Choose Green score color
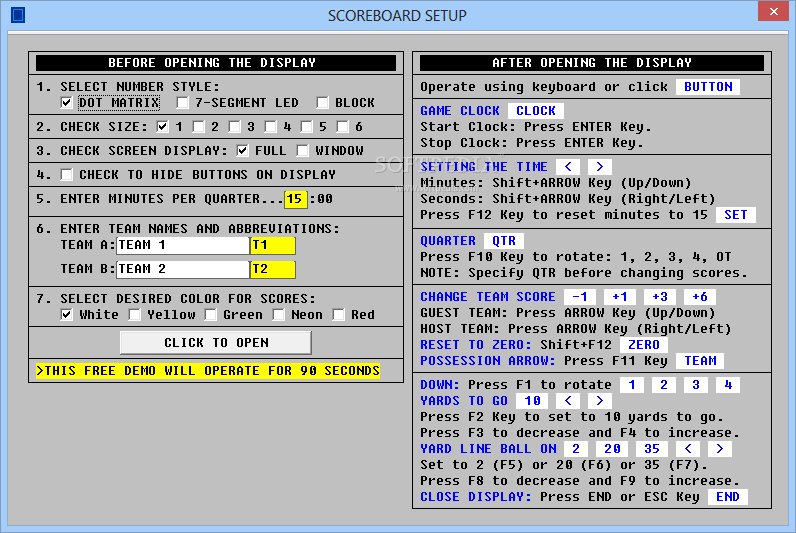This screenshot has width=796, height=533. (211, 315)
